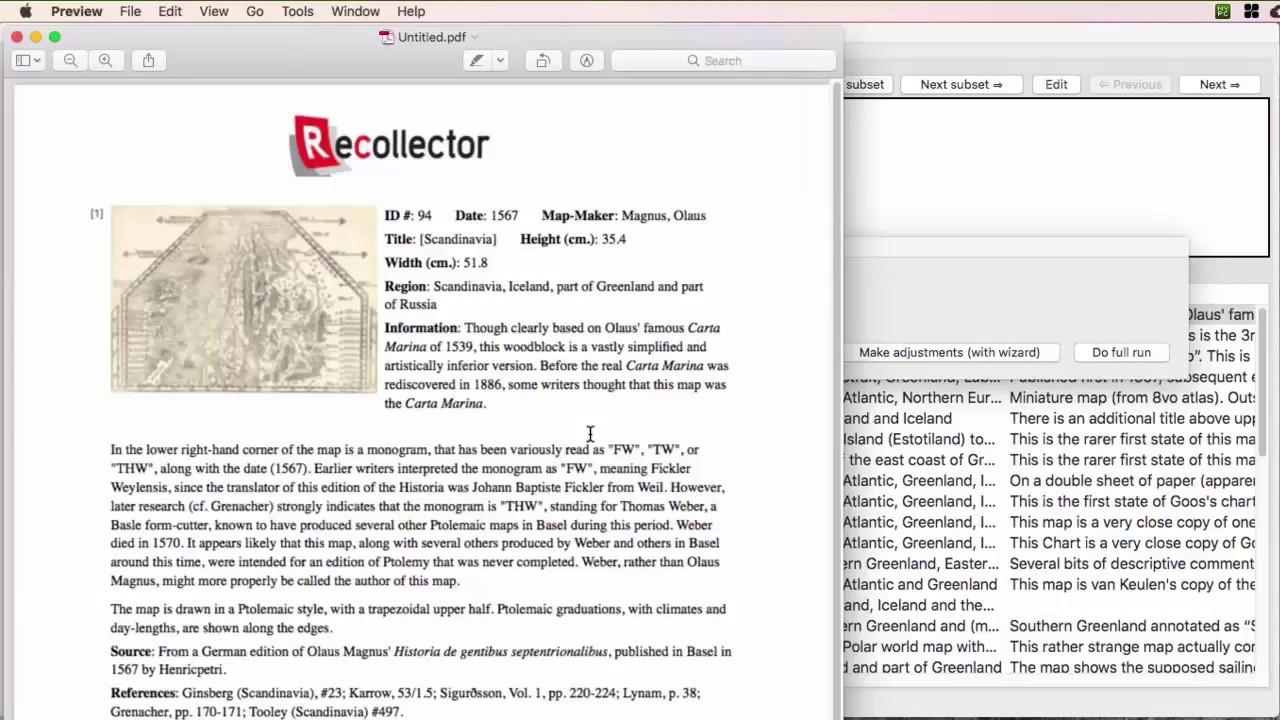Open the Apple menu
This screenshot has width=1280, height=720.
[25, 11]
